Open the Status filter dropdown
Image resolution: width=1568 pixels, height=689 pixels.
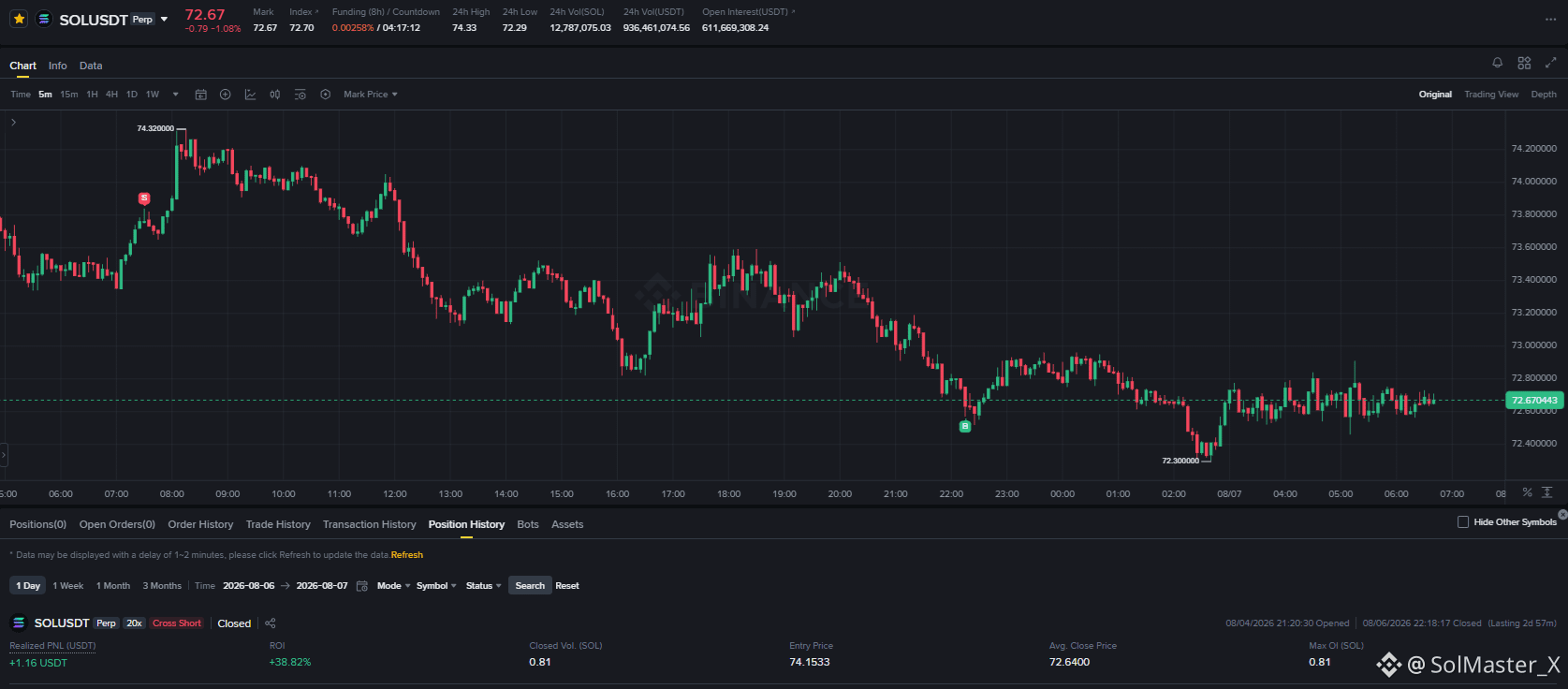point(484,586)
